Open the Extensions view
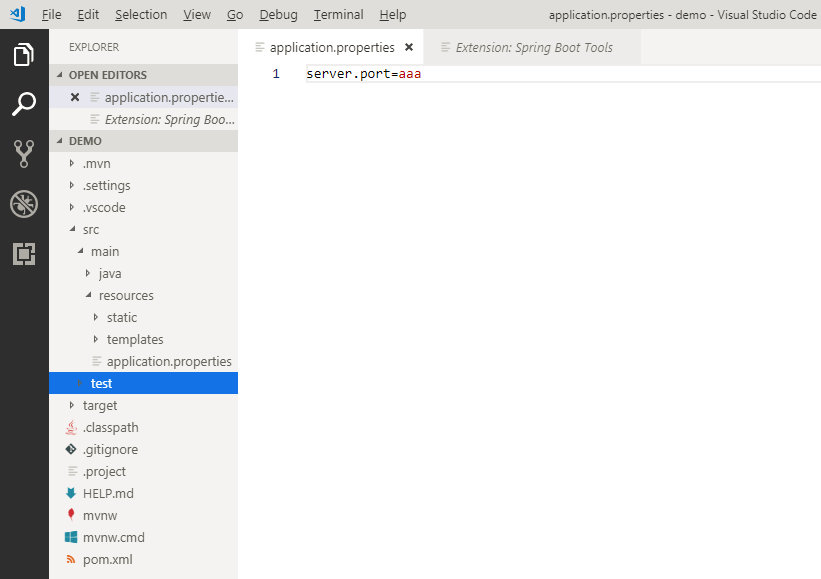This screenshot has width=821, height=579. [x=23, y=254]
